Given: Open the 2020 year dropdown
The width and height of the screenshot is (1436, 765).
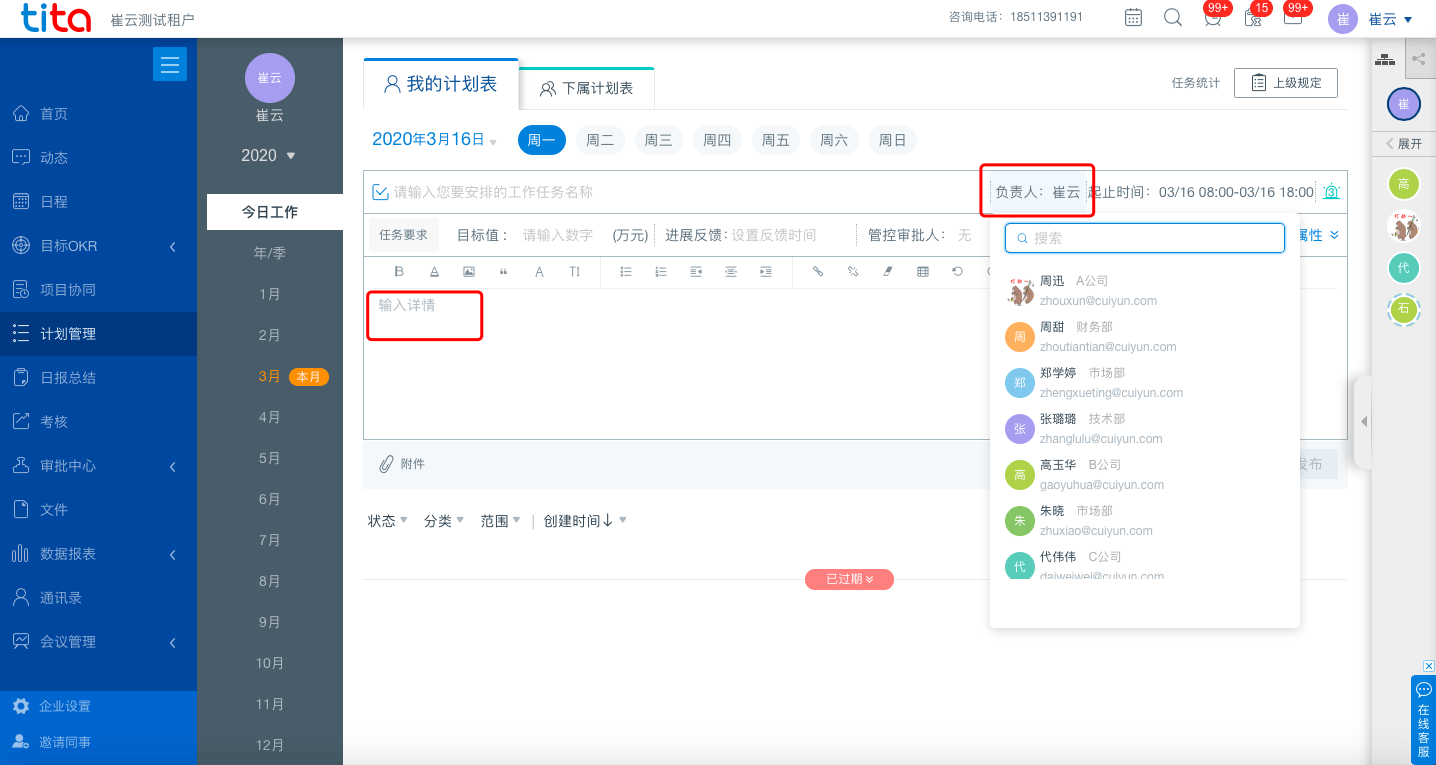Looking at the screenshot, I should (x=269, y=155).
